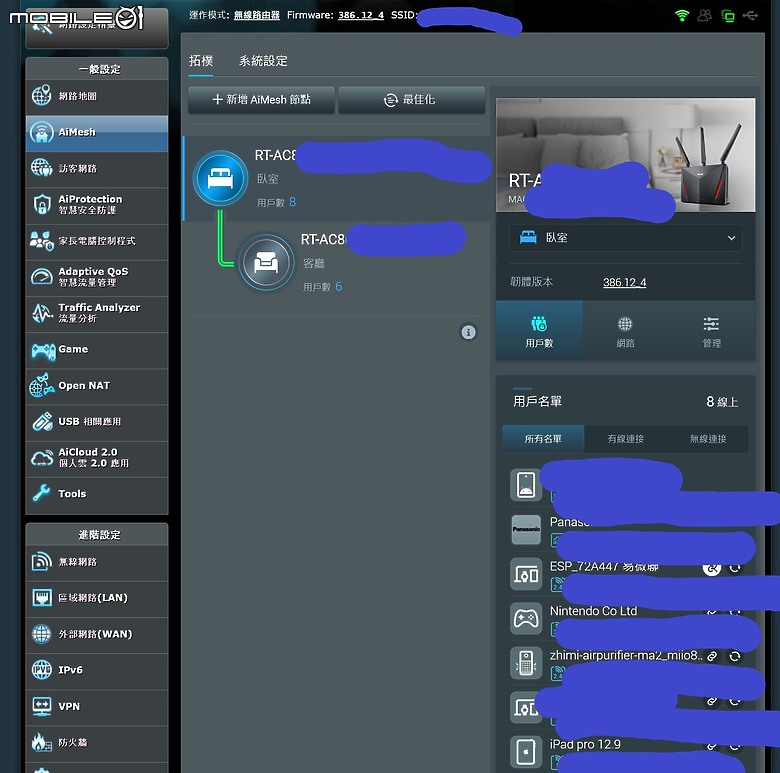Click the Open NAT globe icon

pos(42,386)
